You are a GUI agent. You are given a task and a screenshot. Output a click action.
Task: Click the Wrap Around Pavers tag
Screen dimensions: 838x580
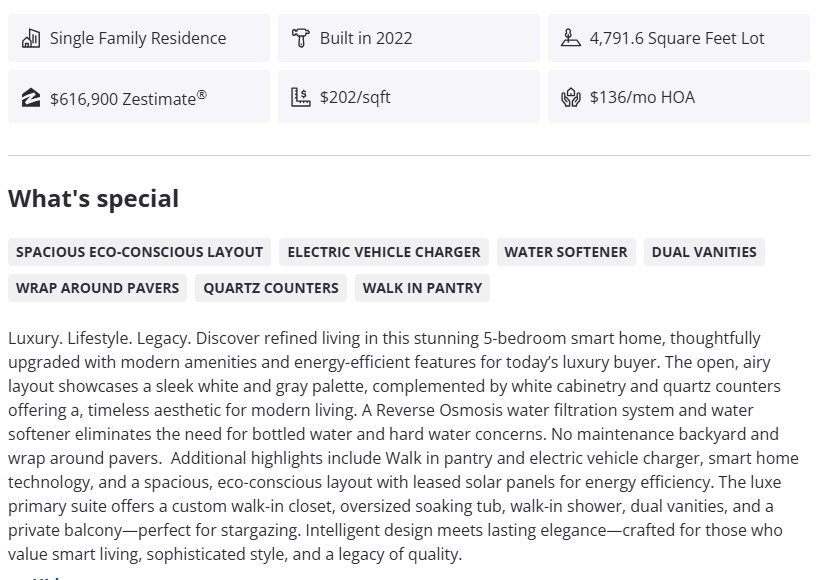click(98, 288)
